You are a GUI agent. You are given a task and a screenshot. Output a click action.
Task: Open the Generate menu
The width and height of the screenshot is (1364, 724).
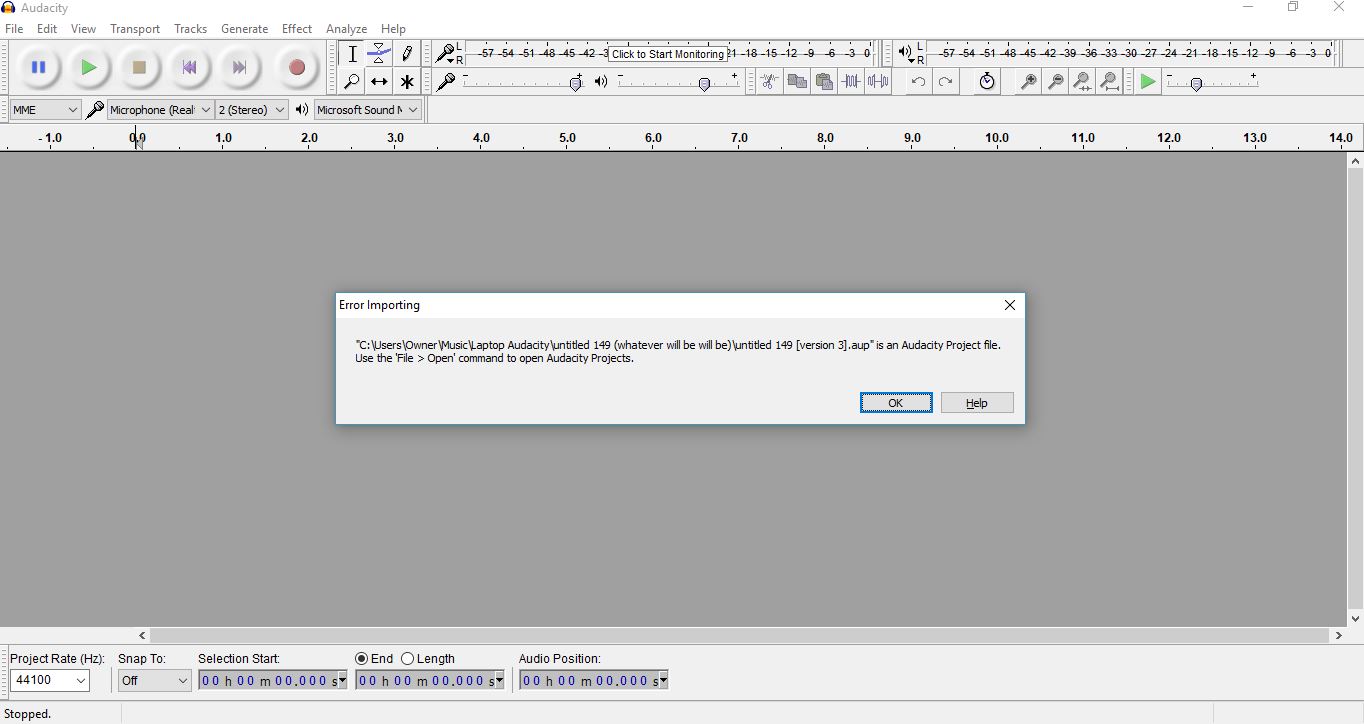(x=244, y=29)
